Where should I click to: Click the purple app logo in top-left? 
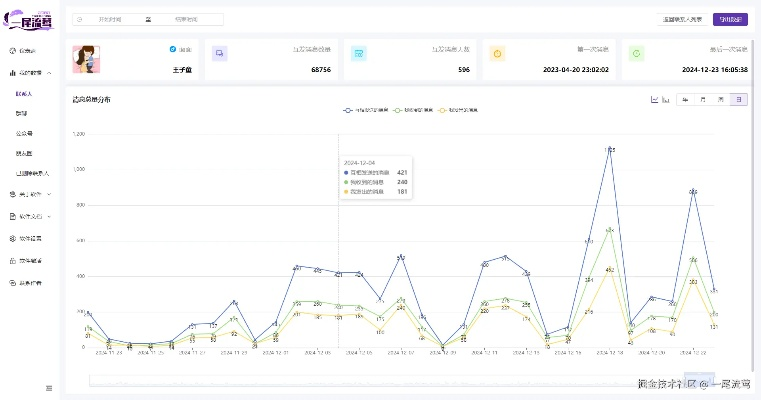[29, 20]
